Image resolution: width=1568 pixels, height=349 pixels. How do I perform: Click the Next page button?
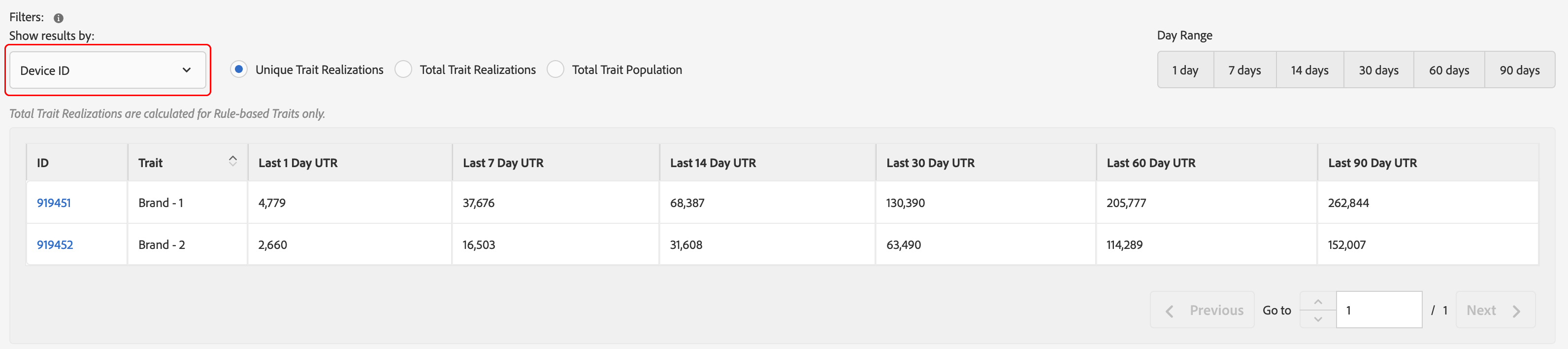coord(1494,311)
